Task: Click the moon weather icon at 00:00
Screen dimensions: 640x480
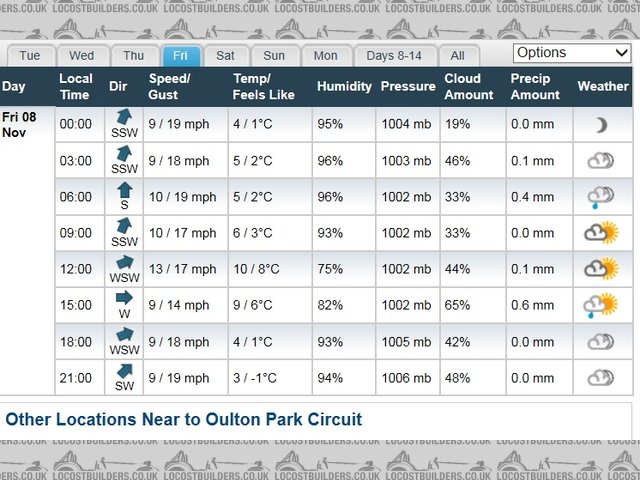Action: point(601,125)
